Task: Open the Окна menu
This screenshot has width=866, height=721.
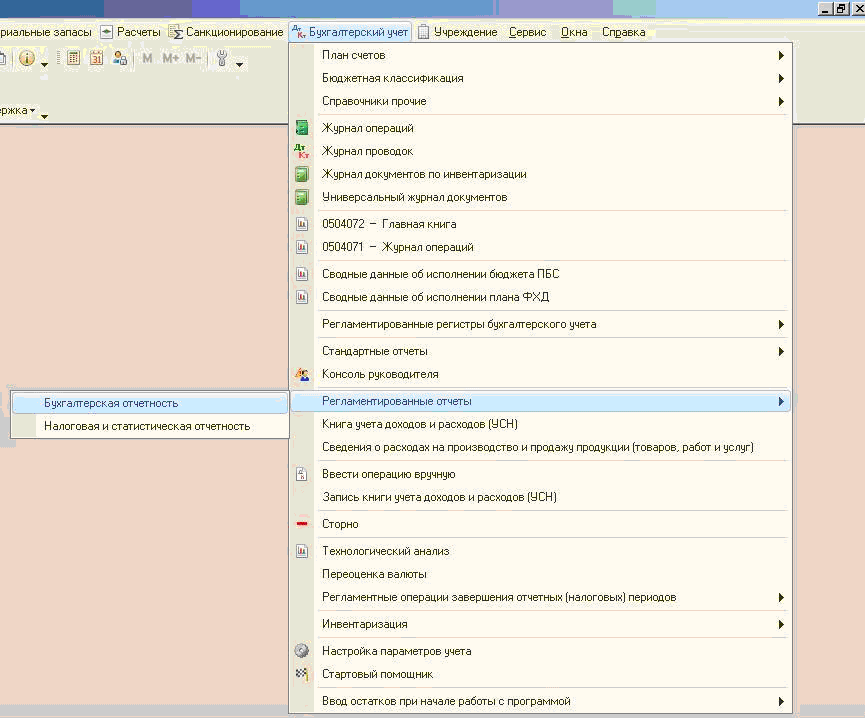Action: coord(574,32)
